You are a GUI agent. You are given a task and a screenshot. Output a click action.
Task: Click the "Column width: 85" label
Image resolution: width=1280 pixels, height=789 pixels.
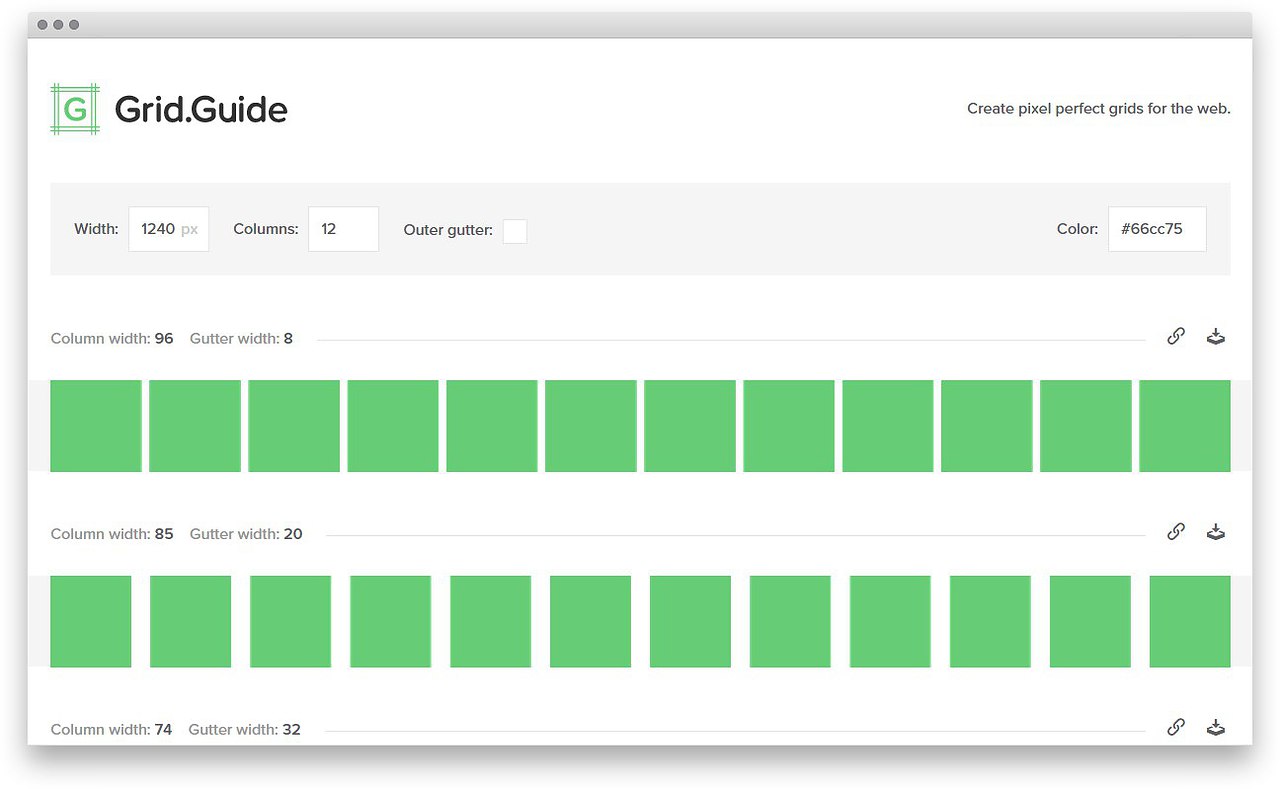pos(112,534)
